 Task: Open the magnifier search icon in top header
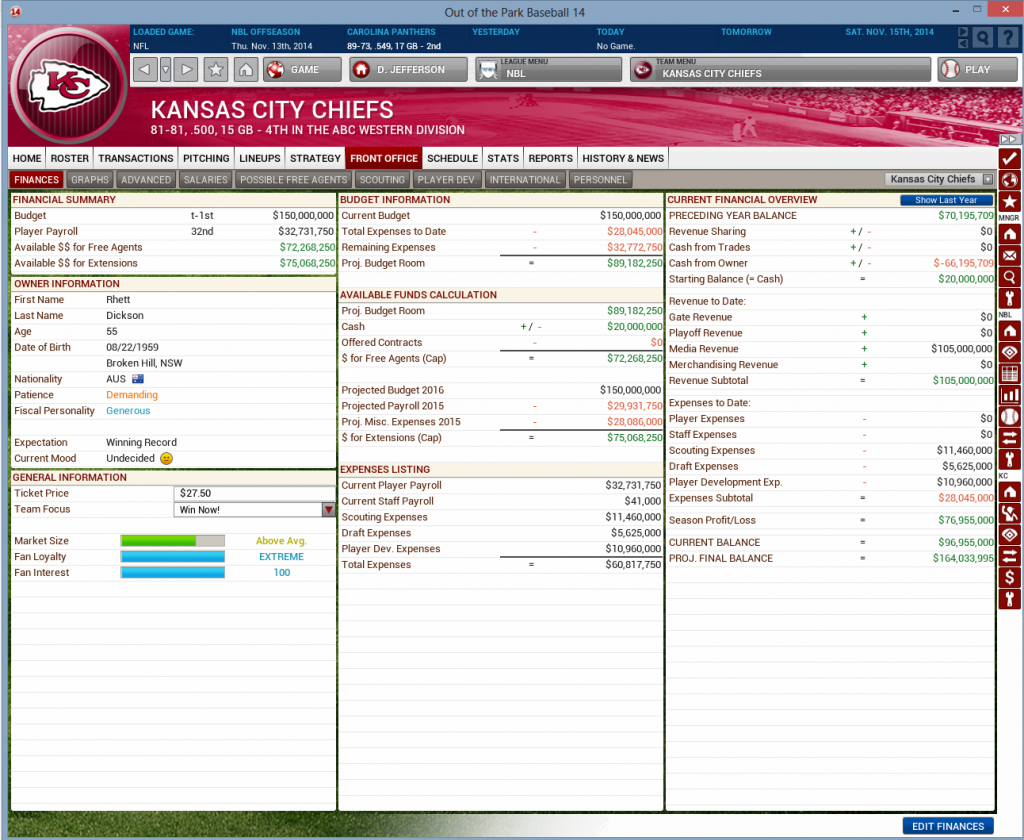tap(982, 38)
